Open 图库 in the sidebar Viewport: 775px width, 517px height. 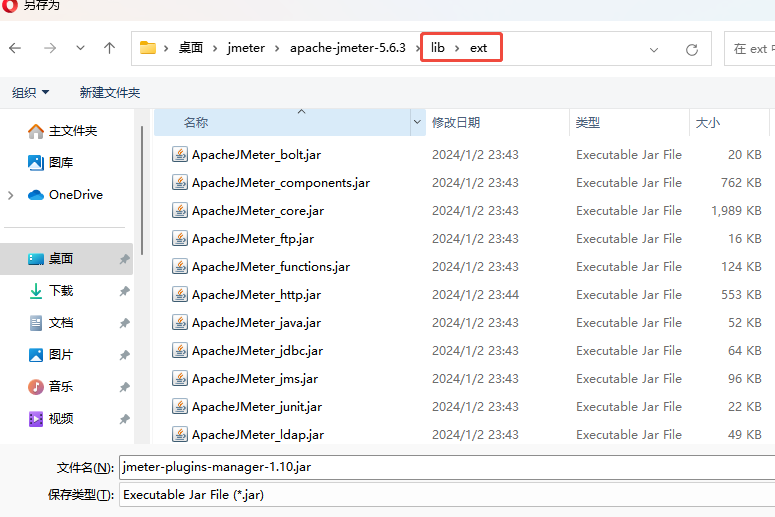[x=50, y=163]
